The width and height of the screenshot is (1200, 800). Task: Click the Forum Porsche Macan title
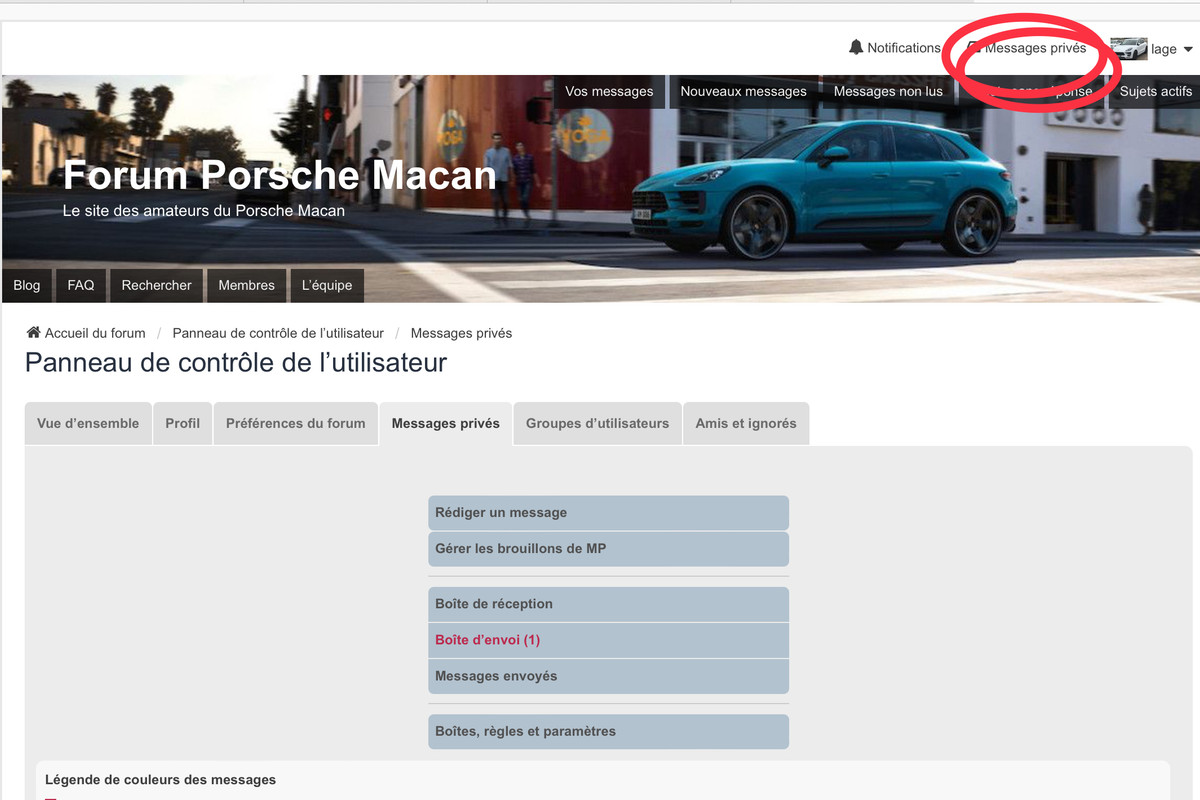pyautogui.click(x=280, y=175)
